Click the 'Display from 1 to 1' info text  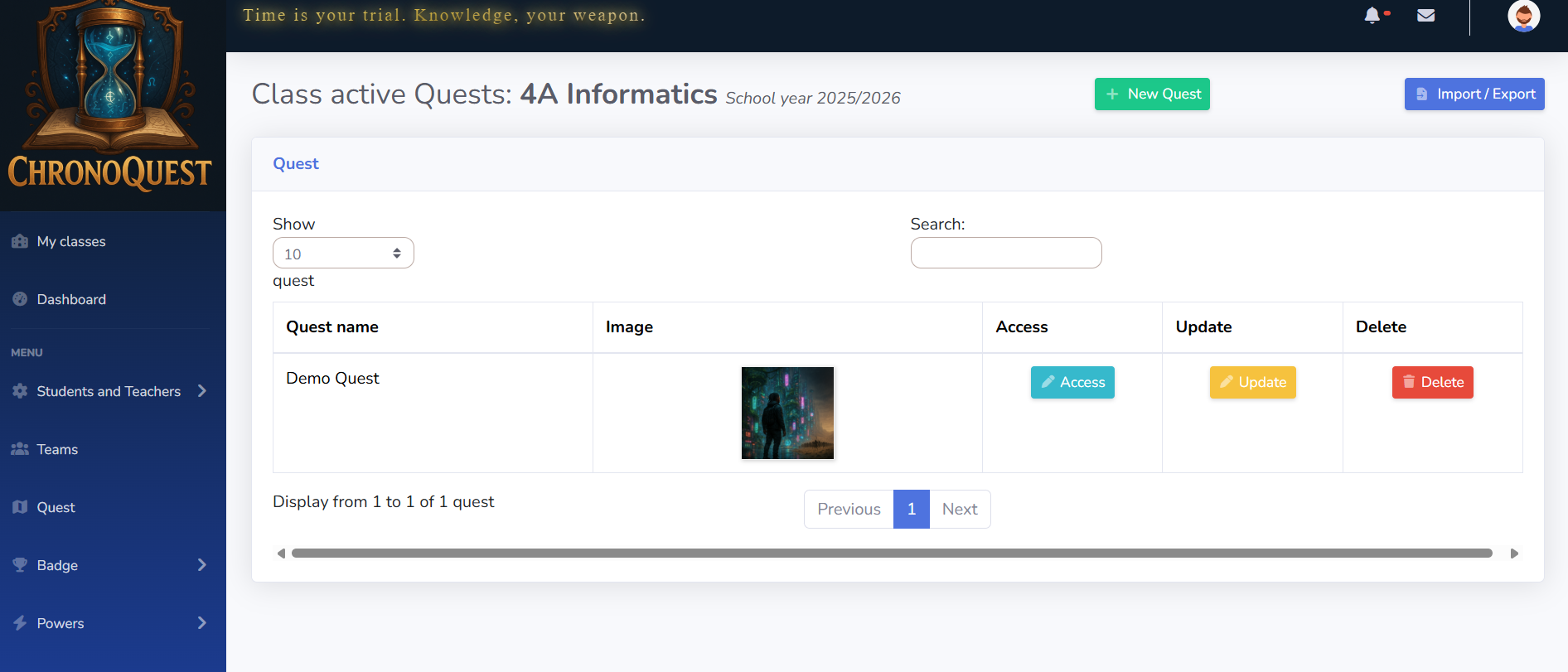coord(383,501)
